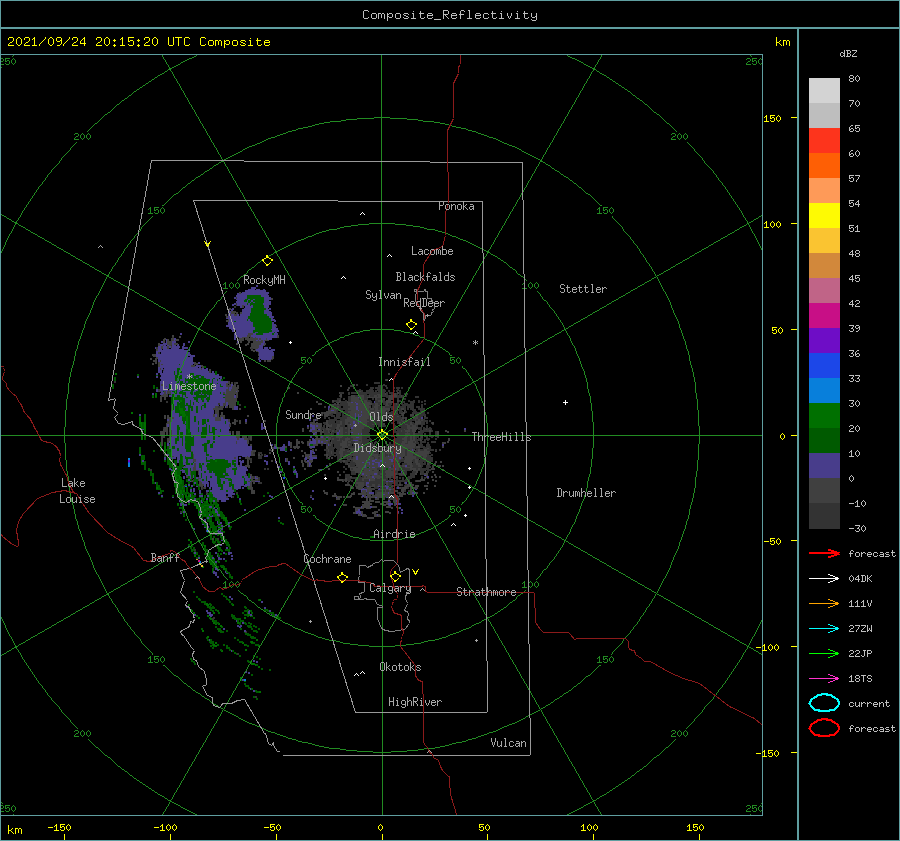Click the Composite_Reflectivity title
Viewport: 900px width, 841px height.
pyautogui.click(x=450, y=15)
